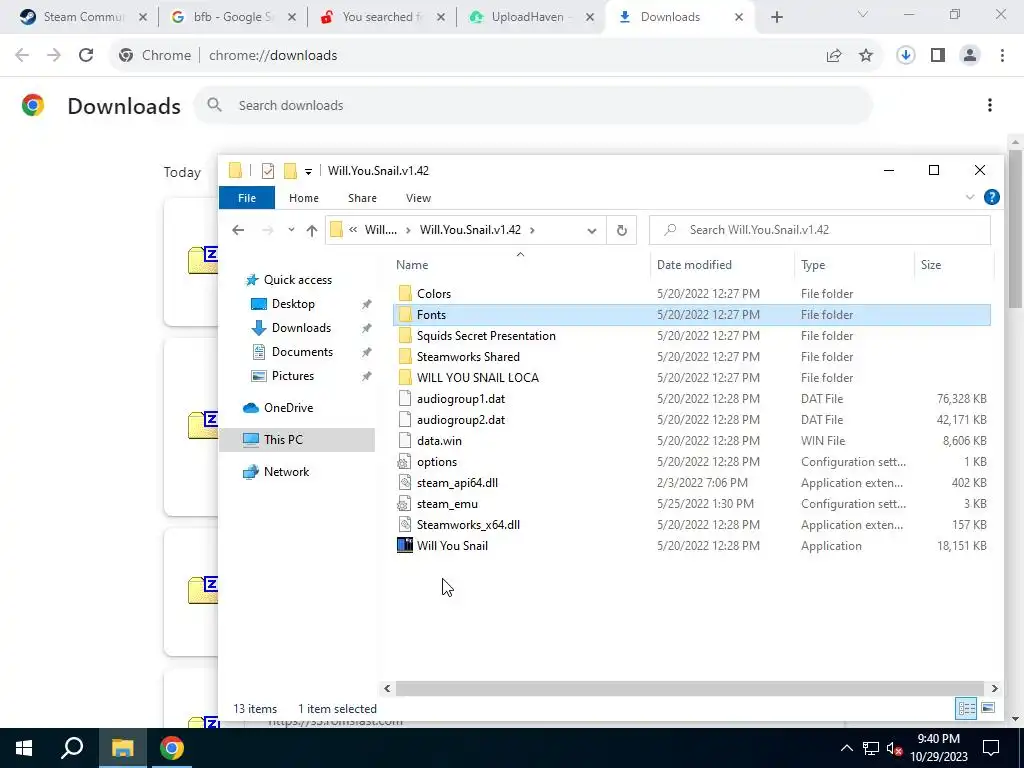The image size is (1024, 768).
Task: Refresh the Explorer folder view
Action: [622, 230]
